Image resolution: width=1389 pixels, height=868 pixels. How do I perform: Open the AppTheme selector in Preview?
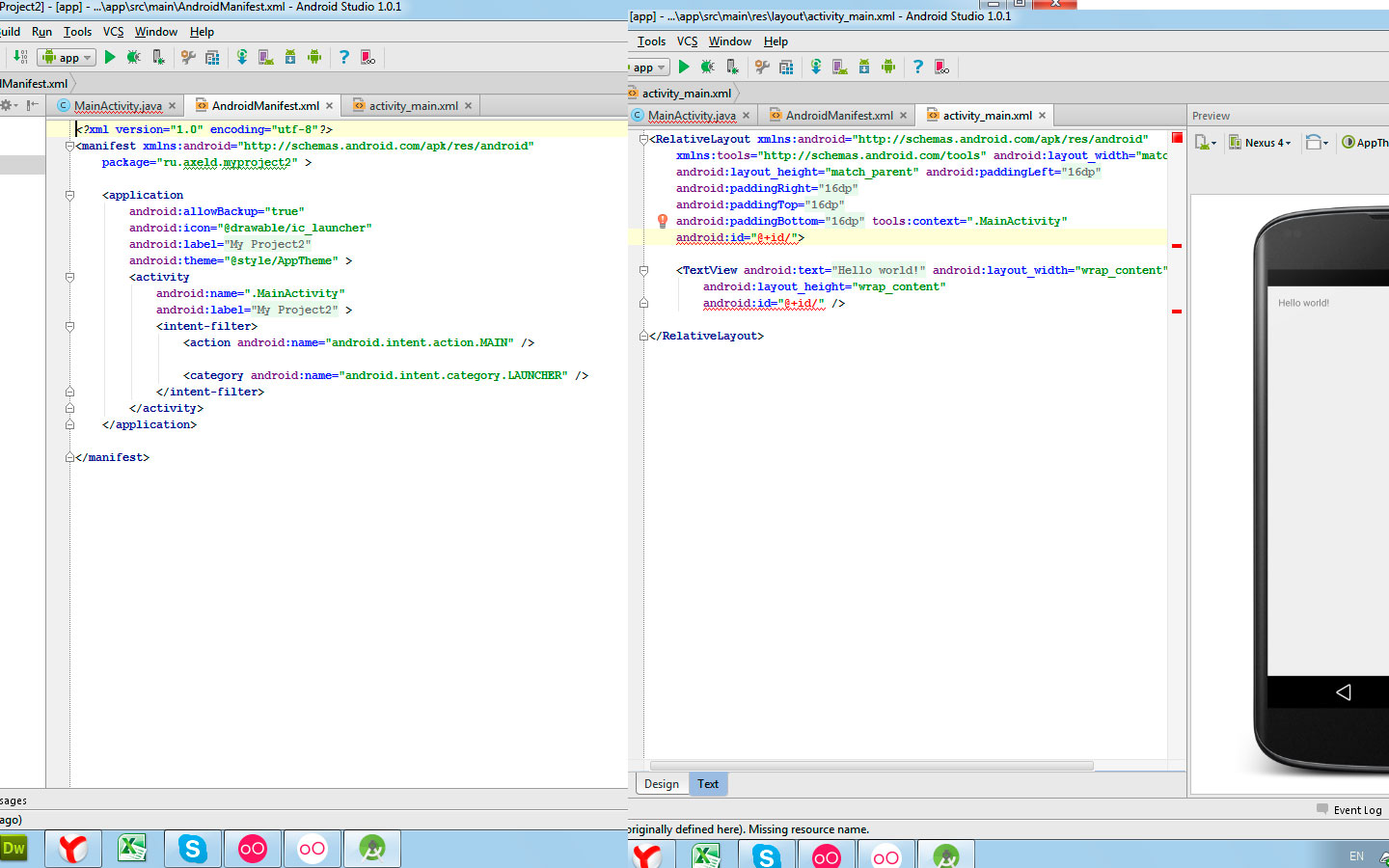(1366, 143)
